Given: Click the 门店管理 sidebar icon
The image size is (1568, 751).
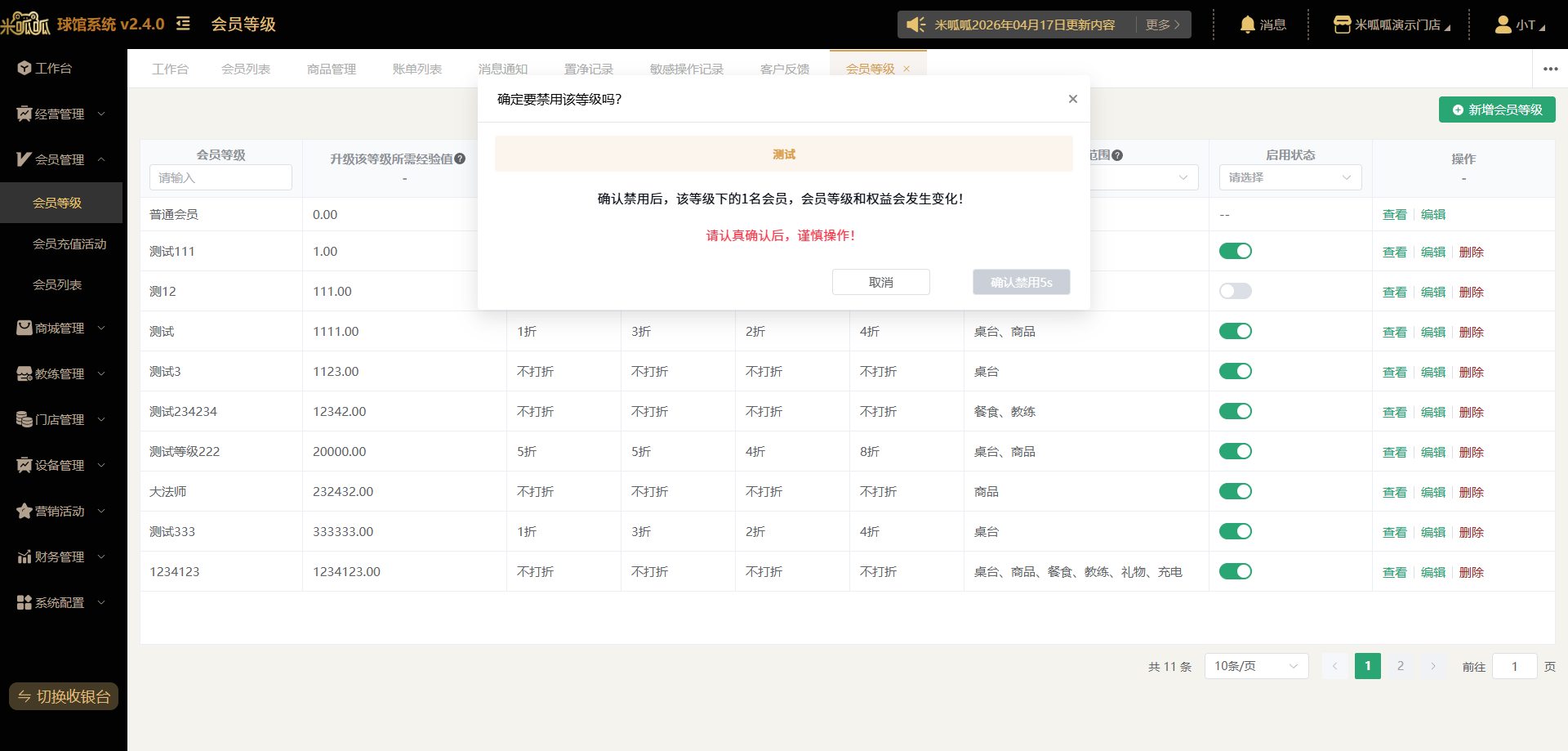Looking at the screenshot, I should click(24, 419).
